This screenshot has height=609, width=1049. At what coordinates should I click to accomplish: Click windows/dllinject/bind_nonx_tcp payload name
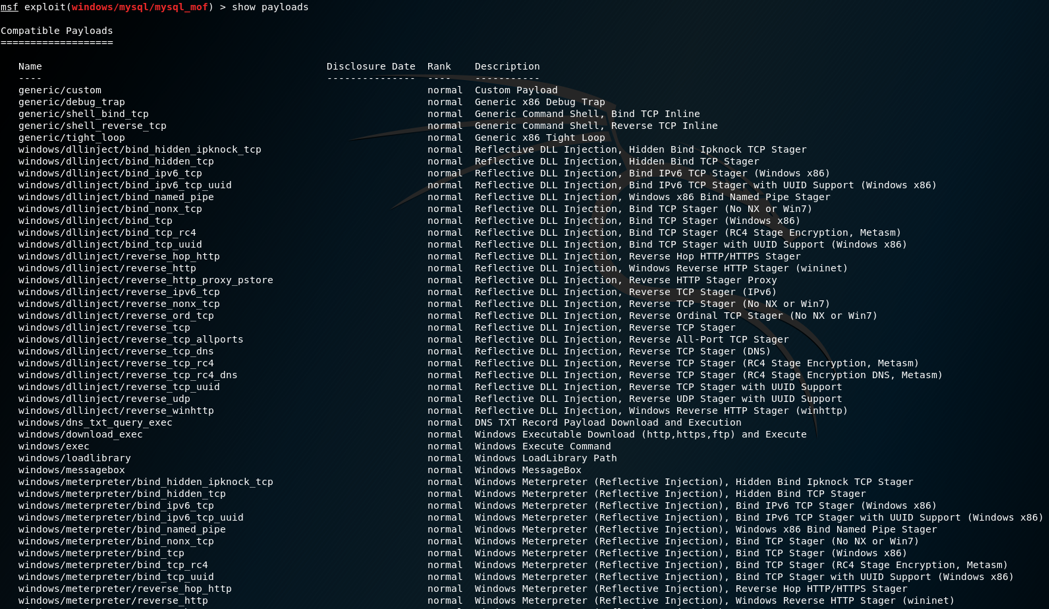[110, 209]
